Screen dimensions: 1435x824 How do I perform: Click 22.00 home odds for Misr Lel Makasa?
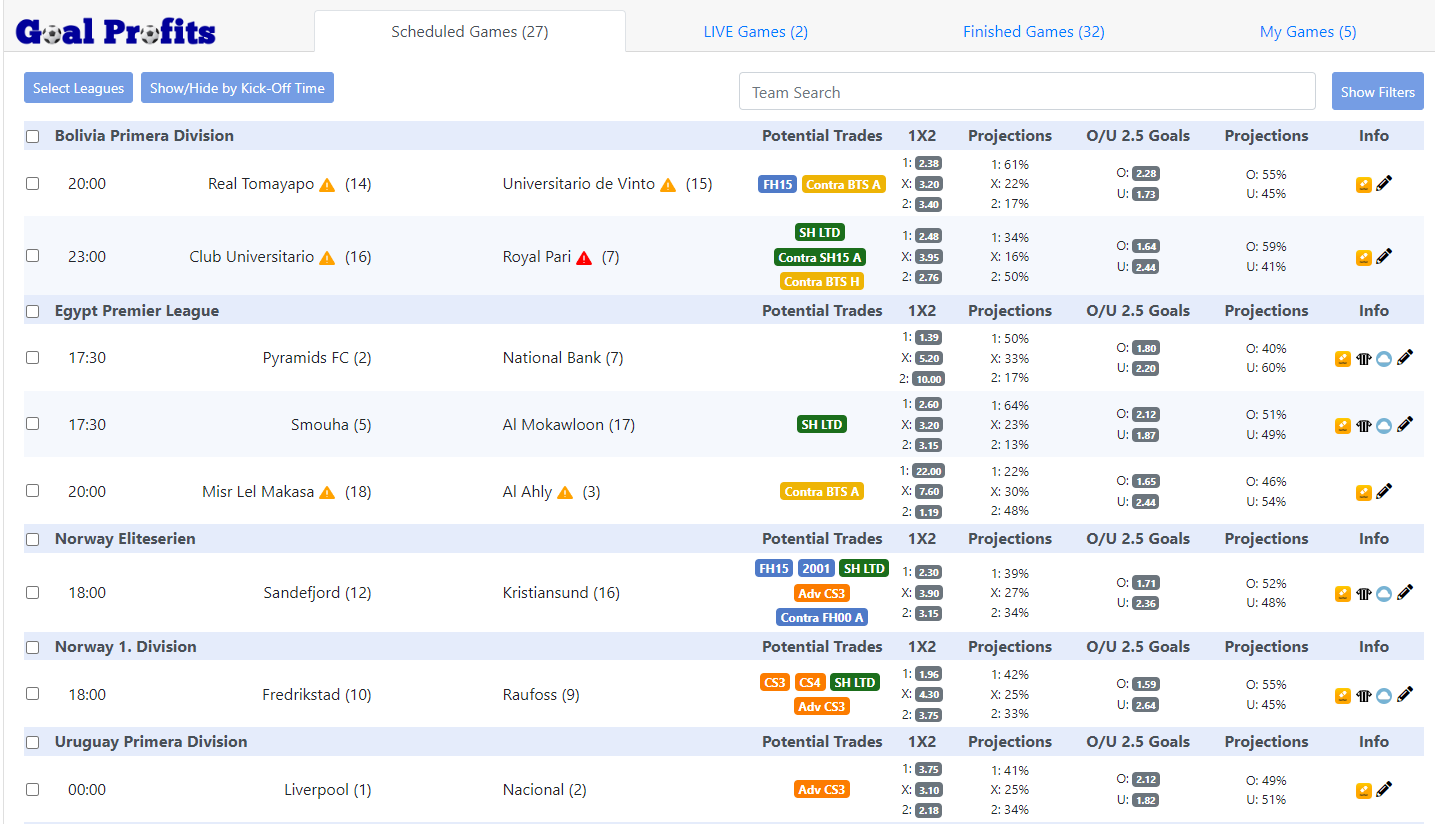click(x=929, y=471)
